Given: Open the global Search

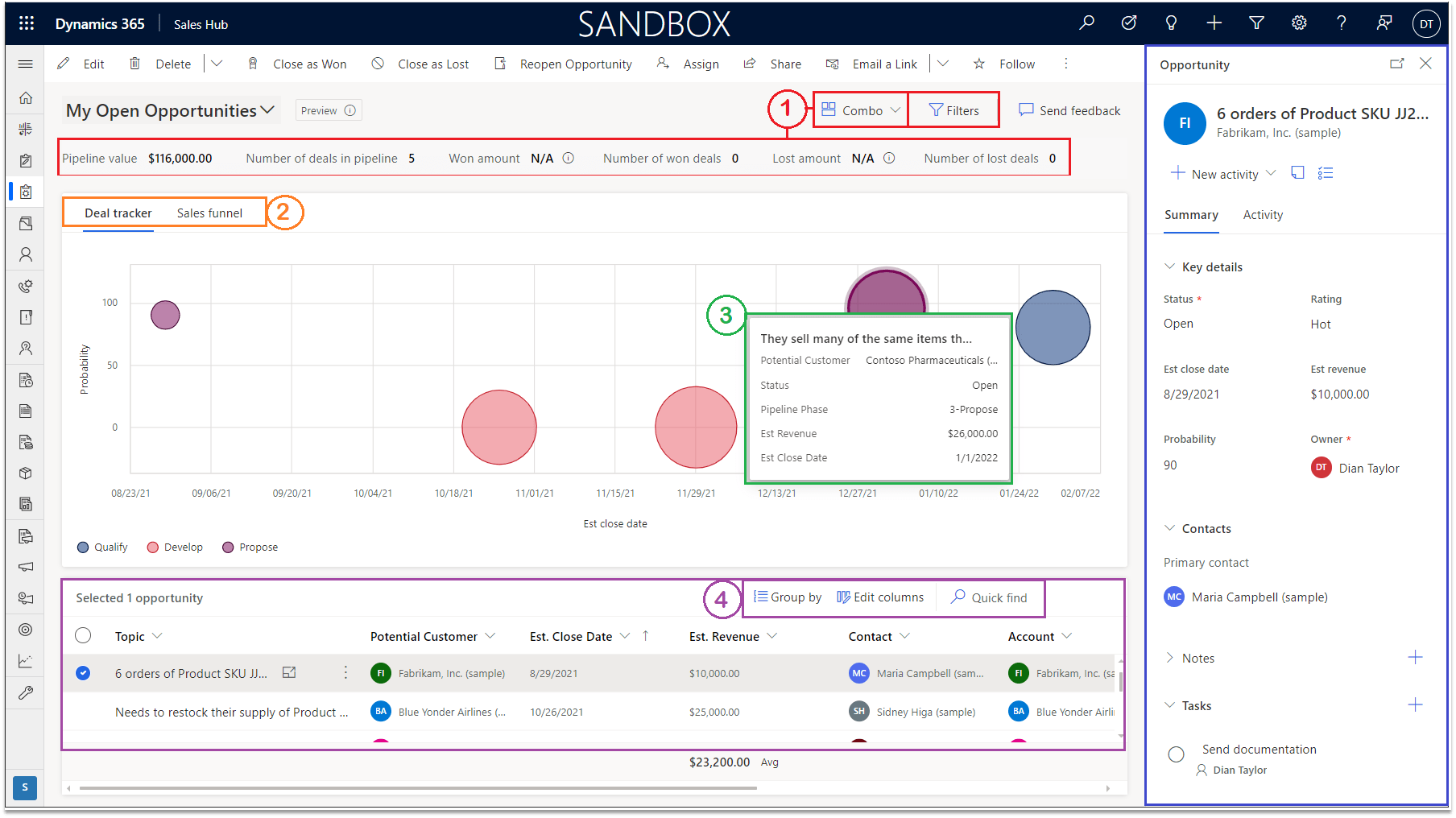Looking at the screenshot, I should click(x=1086, y=23).
